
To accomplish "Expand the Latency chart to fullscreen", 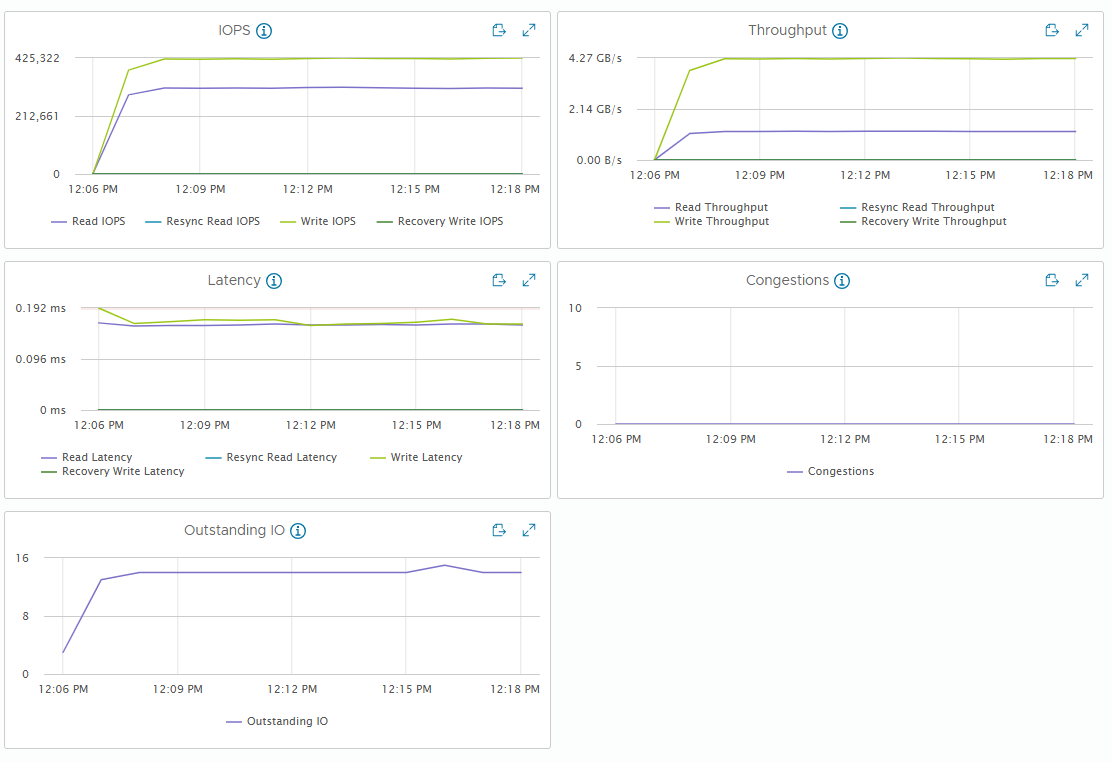I will [529, 280].
